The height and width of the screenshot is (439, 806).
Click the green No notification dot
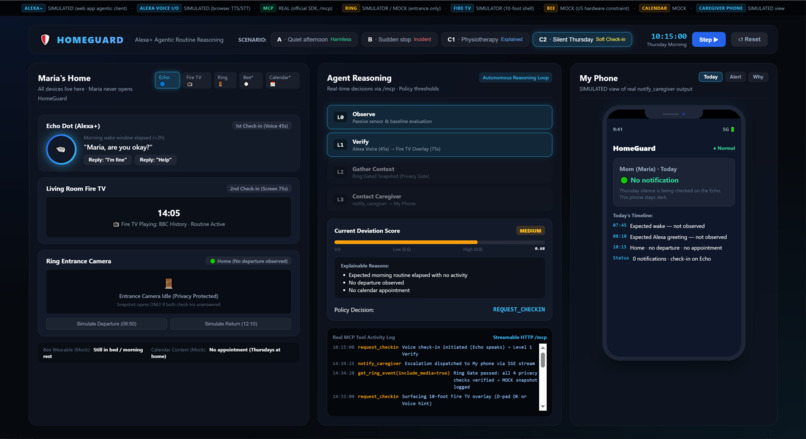(x=624, y=180)
